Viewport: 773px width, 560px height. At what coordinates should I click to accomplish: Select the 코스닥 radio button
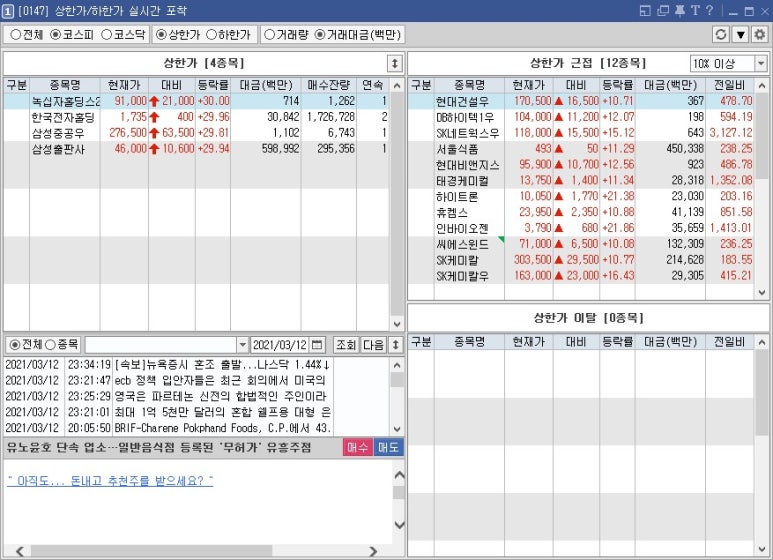point(106,35)
